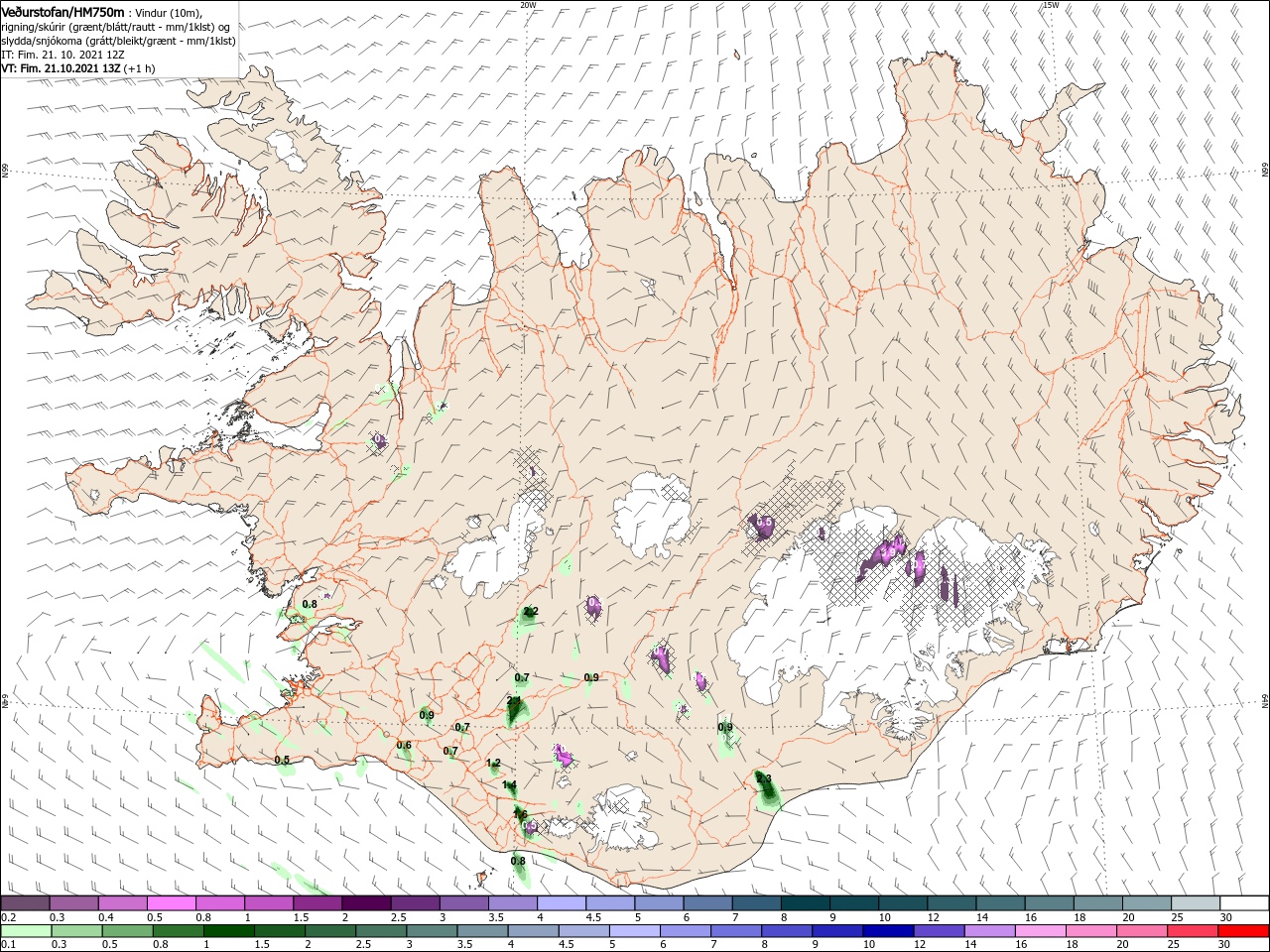Select the 7 blue swatch in the rain scale
The height and width of the screenshot is (952, 1270).
coord(736,931)
